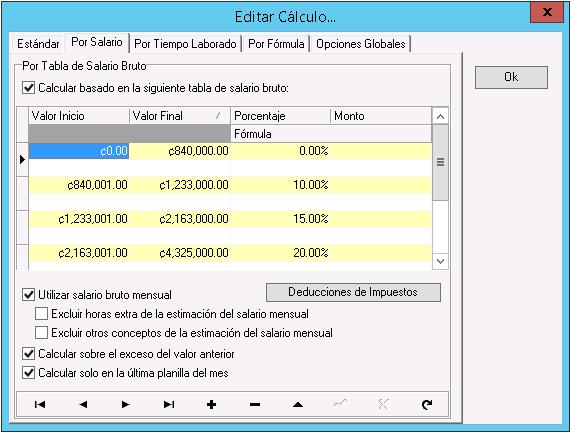Add new row with plus icon

[212, 404]
